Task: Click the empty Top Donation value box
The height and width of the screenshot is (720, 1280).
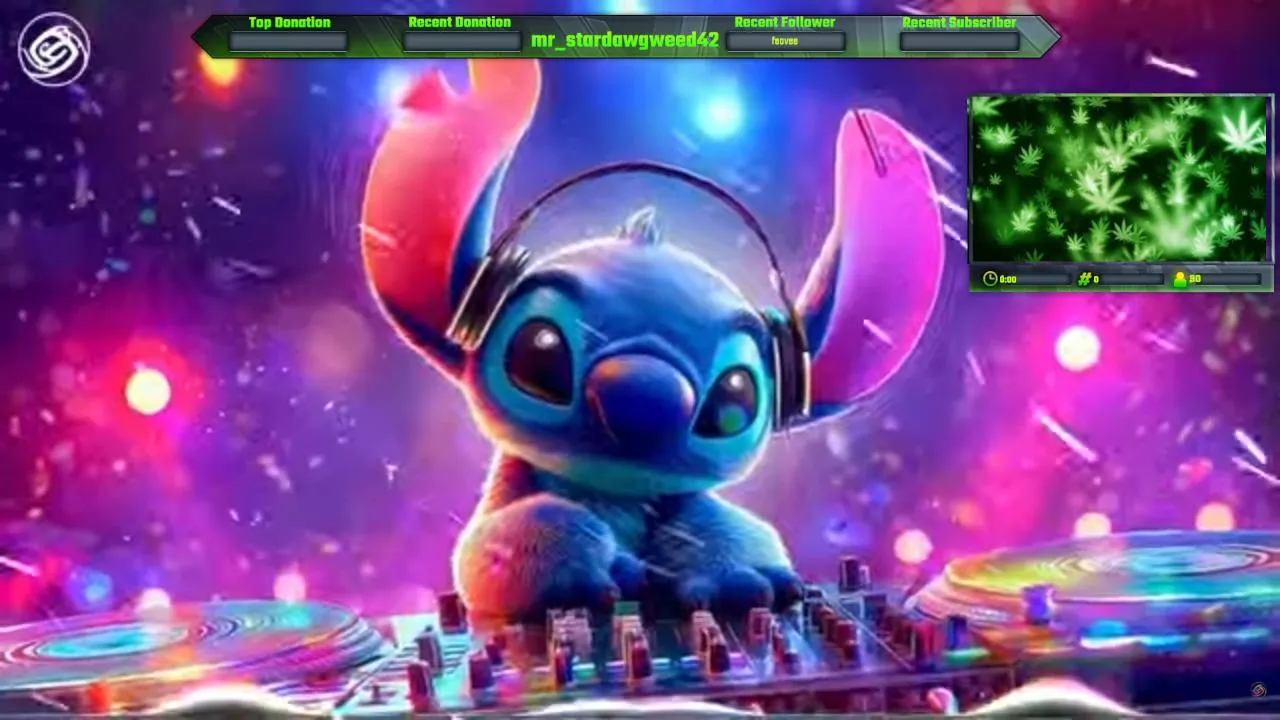Action: 288,41
